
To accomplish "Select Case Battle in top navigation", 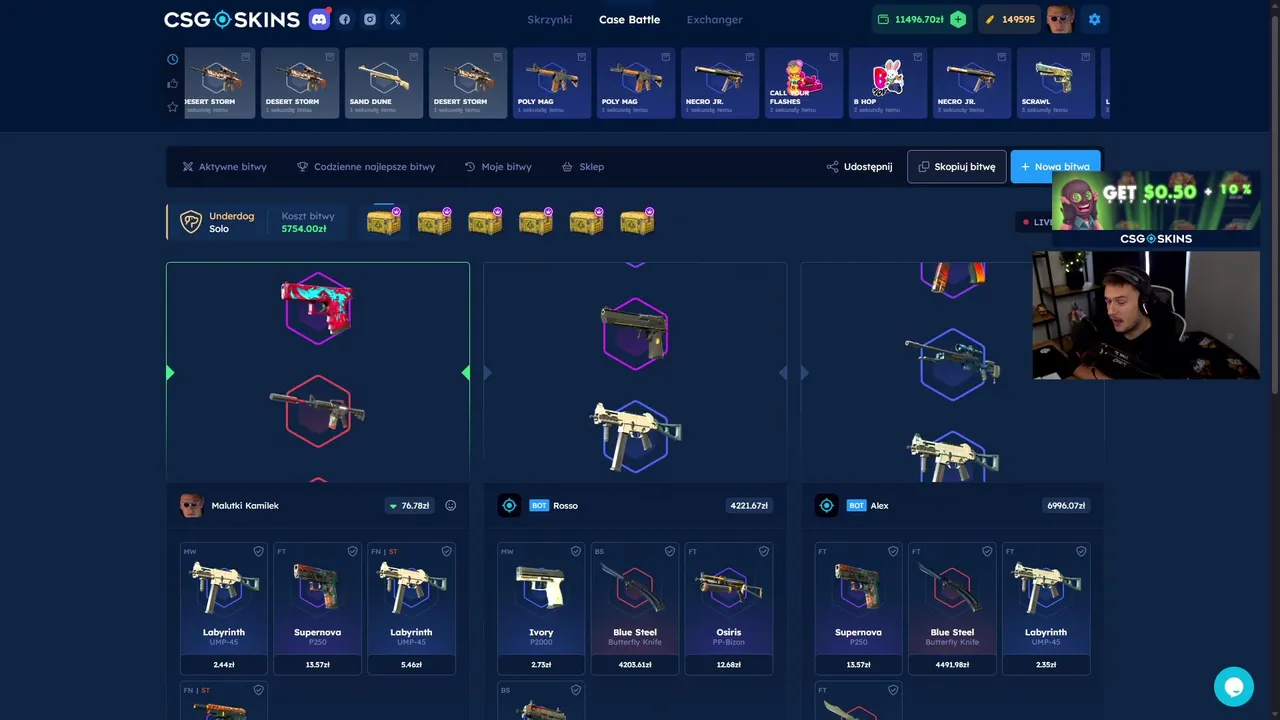I will pos(629,19).
